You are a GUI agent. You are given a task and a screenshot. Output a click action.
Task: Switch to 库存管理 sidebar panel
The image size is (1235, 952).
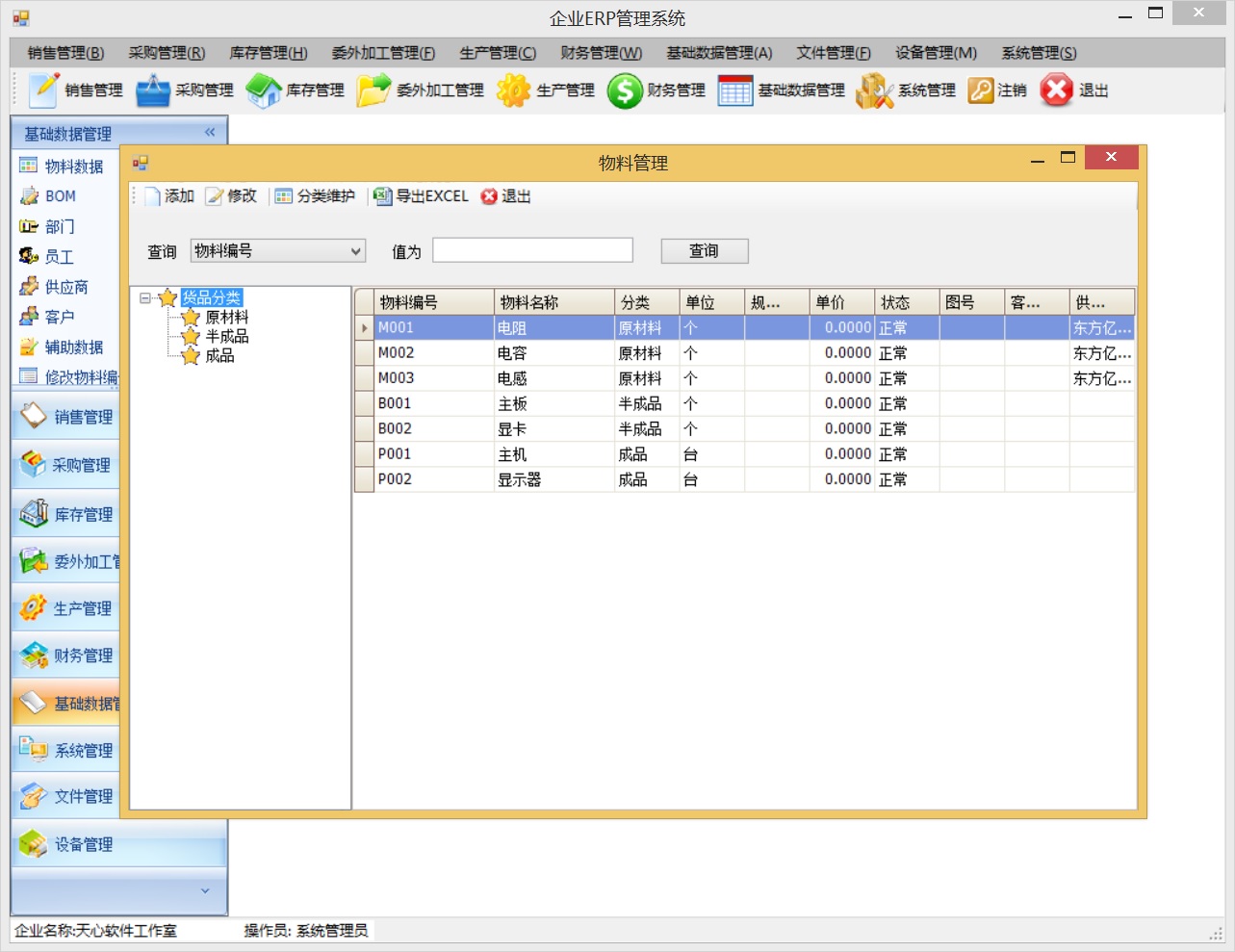point(65,514)
